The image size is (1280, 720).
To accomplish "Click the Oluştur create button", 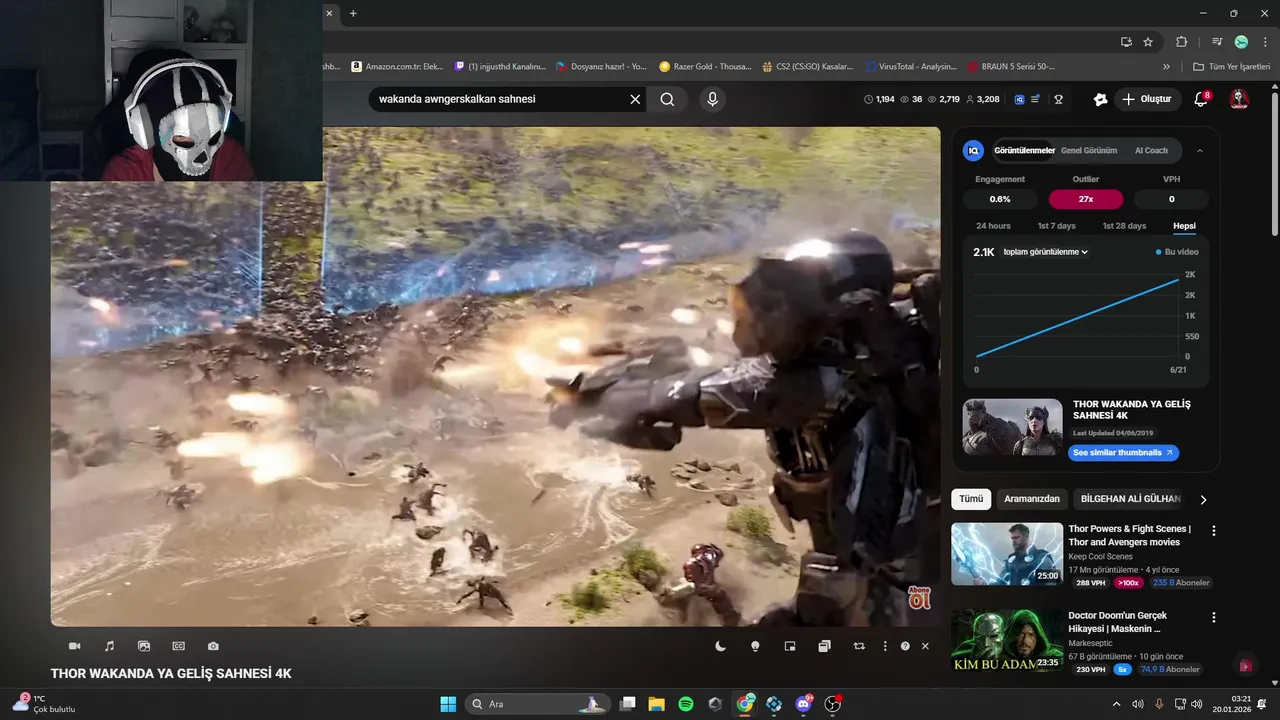I will click(x=1146, y=99).
